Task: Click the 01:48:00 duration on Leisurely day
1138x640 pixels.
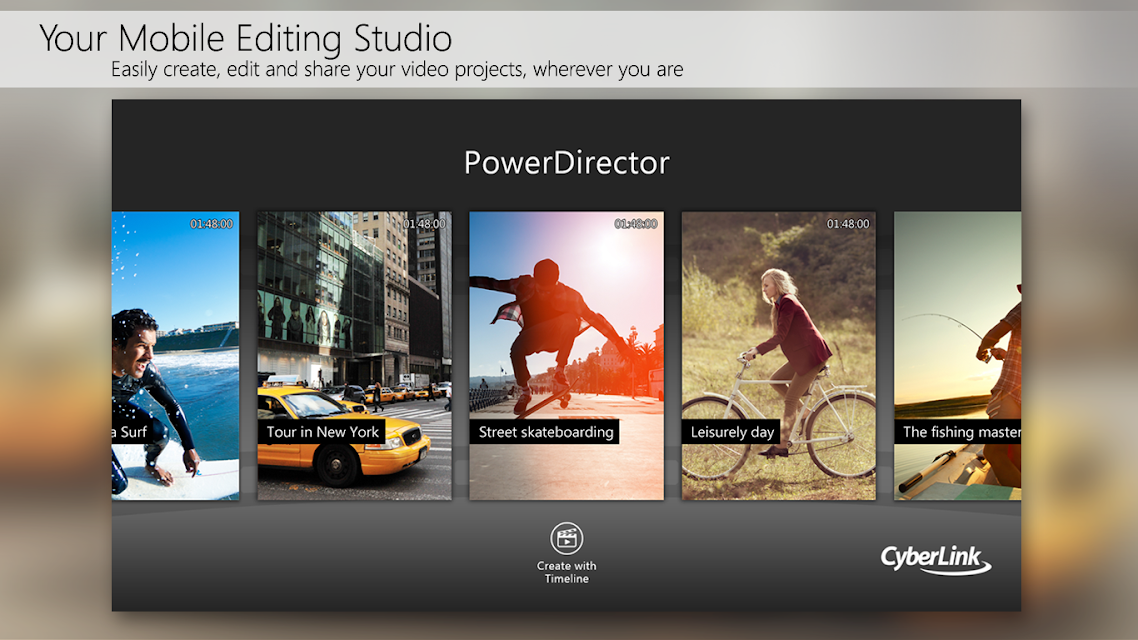Action: 848,223
